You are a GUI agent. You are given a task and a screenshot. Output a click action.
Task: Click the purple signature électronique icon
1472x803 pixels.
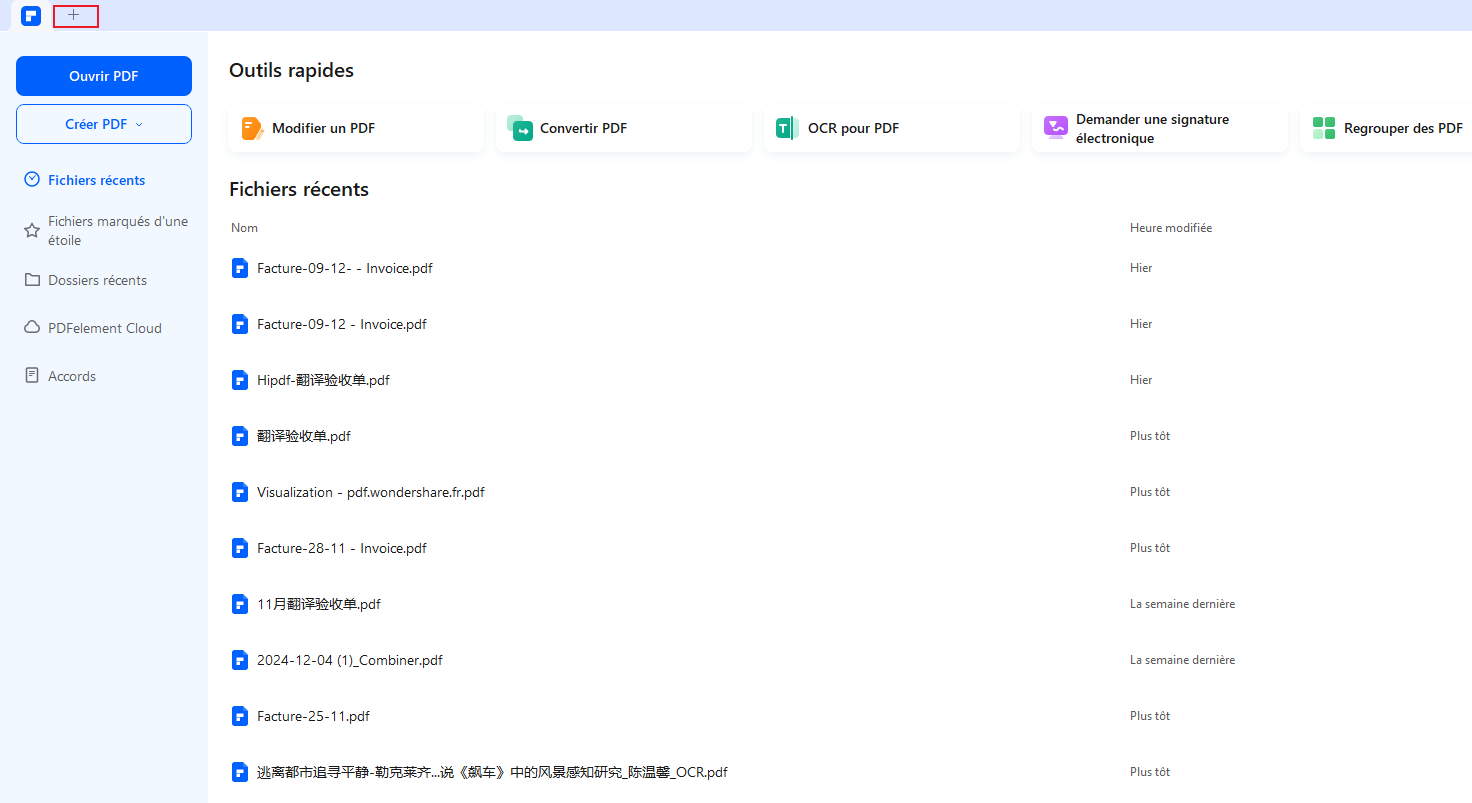(1056, 127)
